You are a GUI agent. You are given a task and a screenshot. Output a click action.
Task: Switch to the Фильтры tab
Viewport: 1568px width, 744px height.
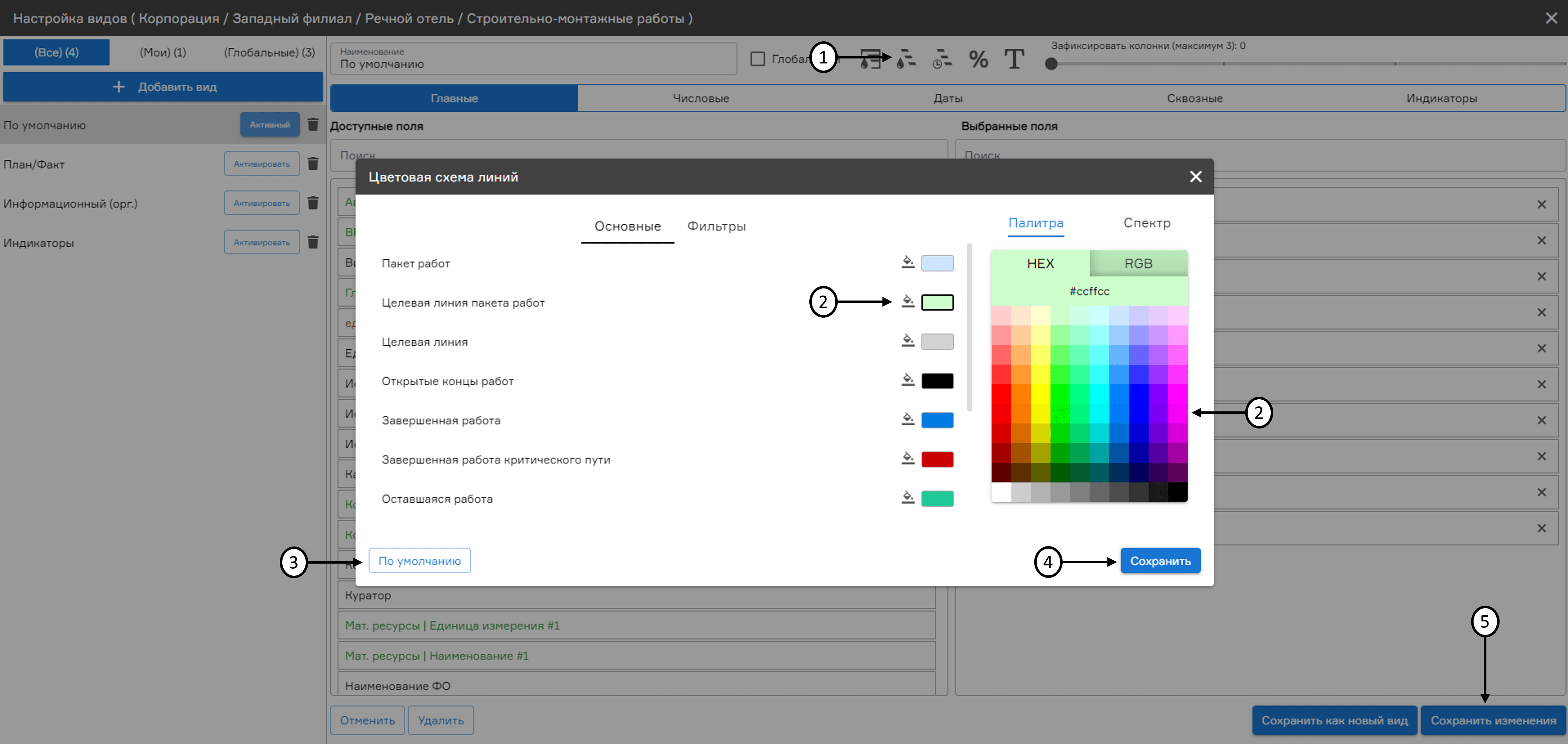(x=716, y=226)
